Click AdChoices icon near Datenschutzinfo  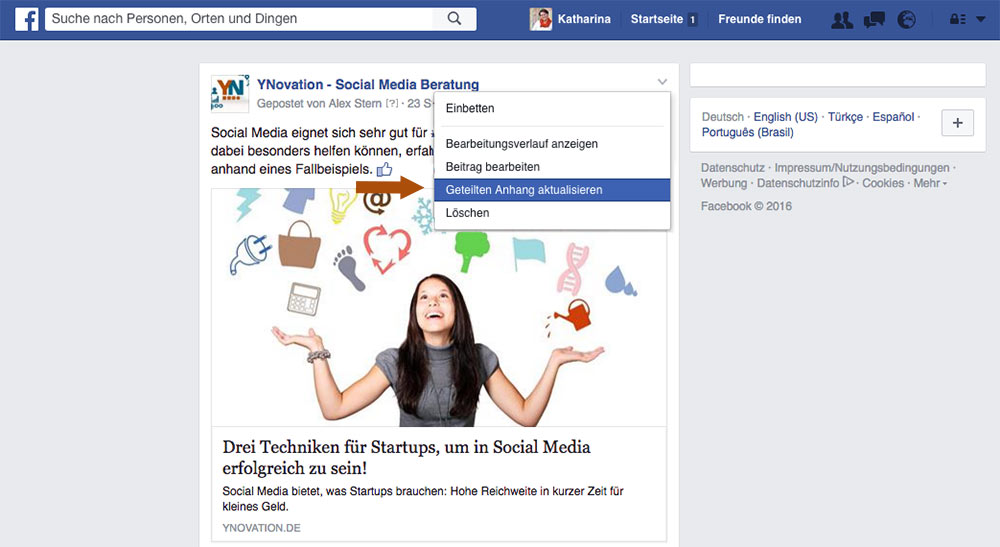(x=848, y=182)
